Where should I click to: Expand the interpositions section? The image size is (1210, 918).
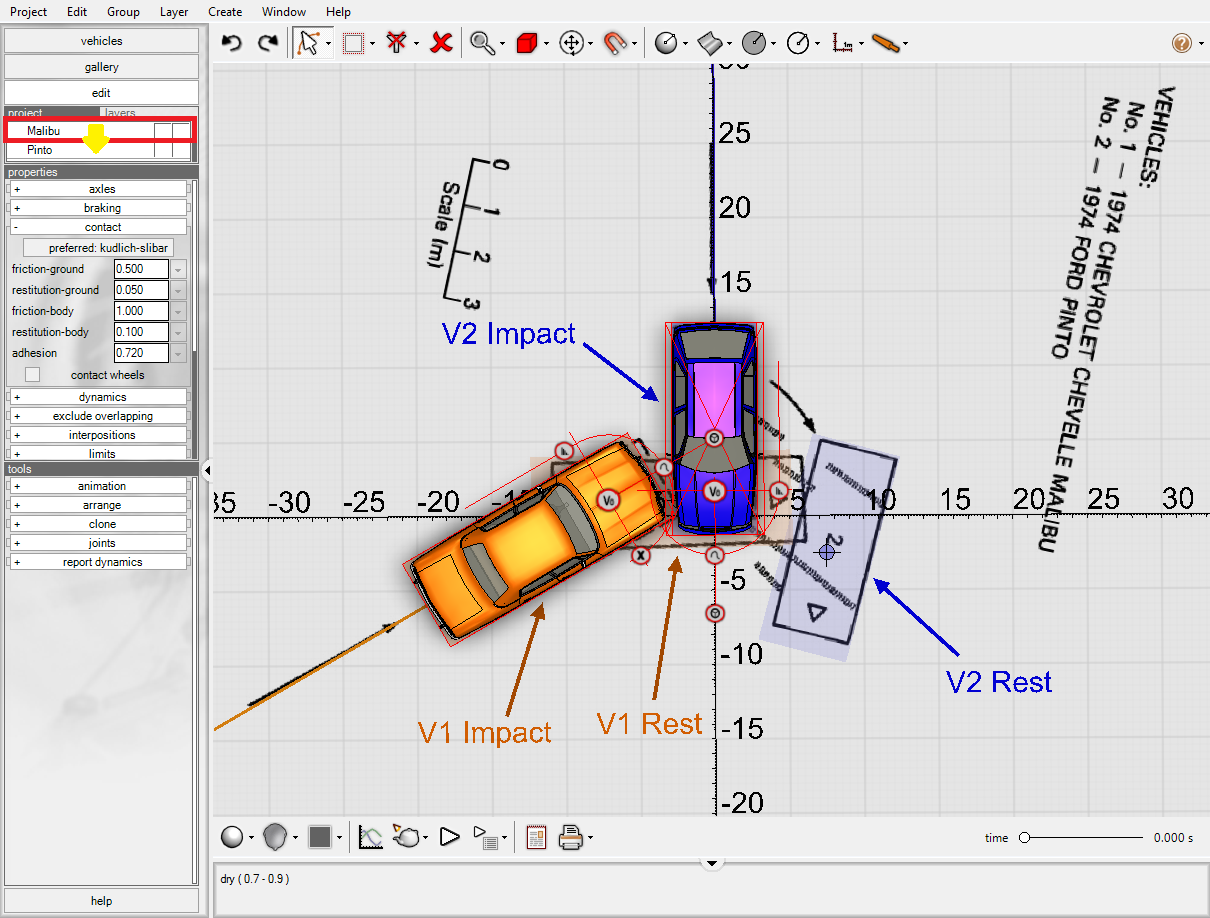(98, 435)
